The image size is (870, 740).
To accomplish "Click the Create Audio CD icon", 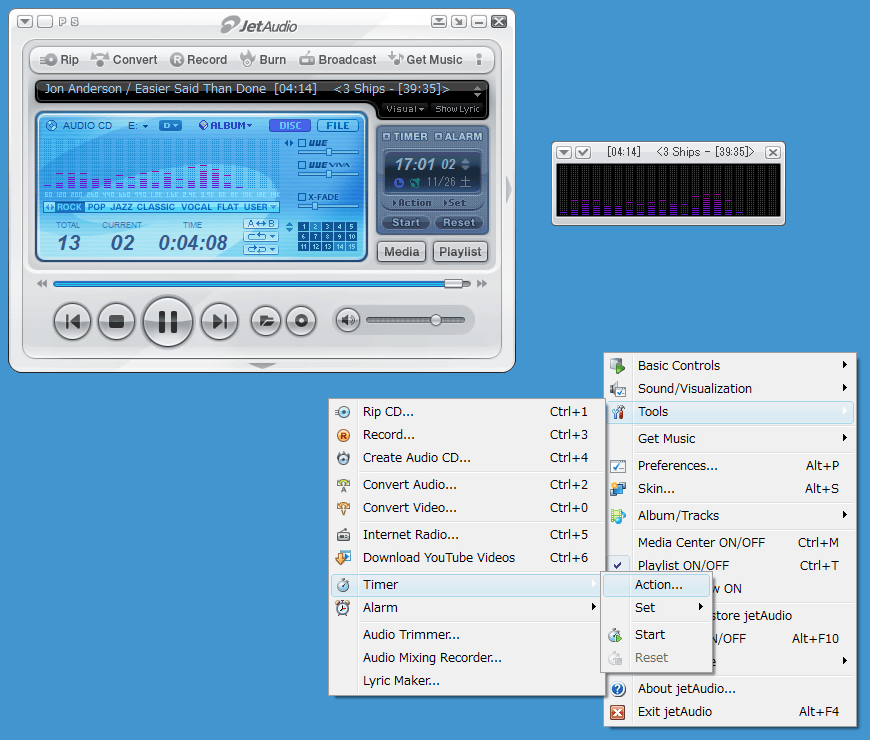I will pyautogui.click(x=343, y=458).
